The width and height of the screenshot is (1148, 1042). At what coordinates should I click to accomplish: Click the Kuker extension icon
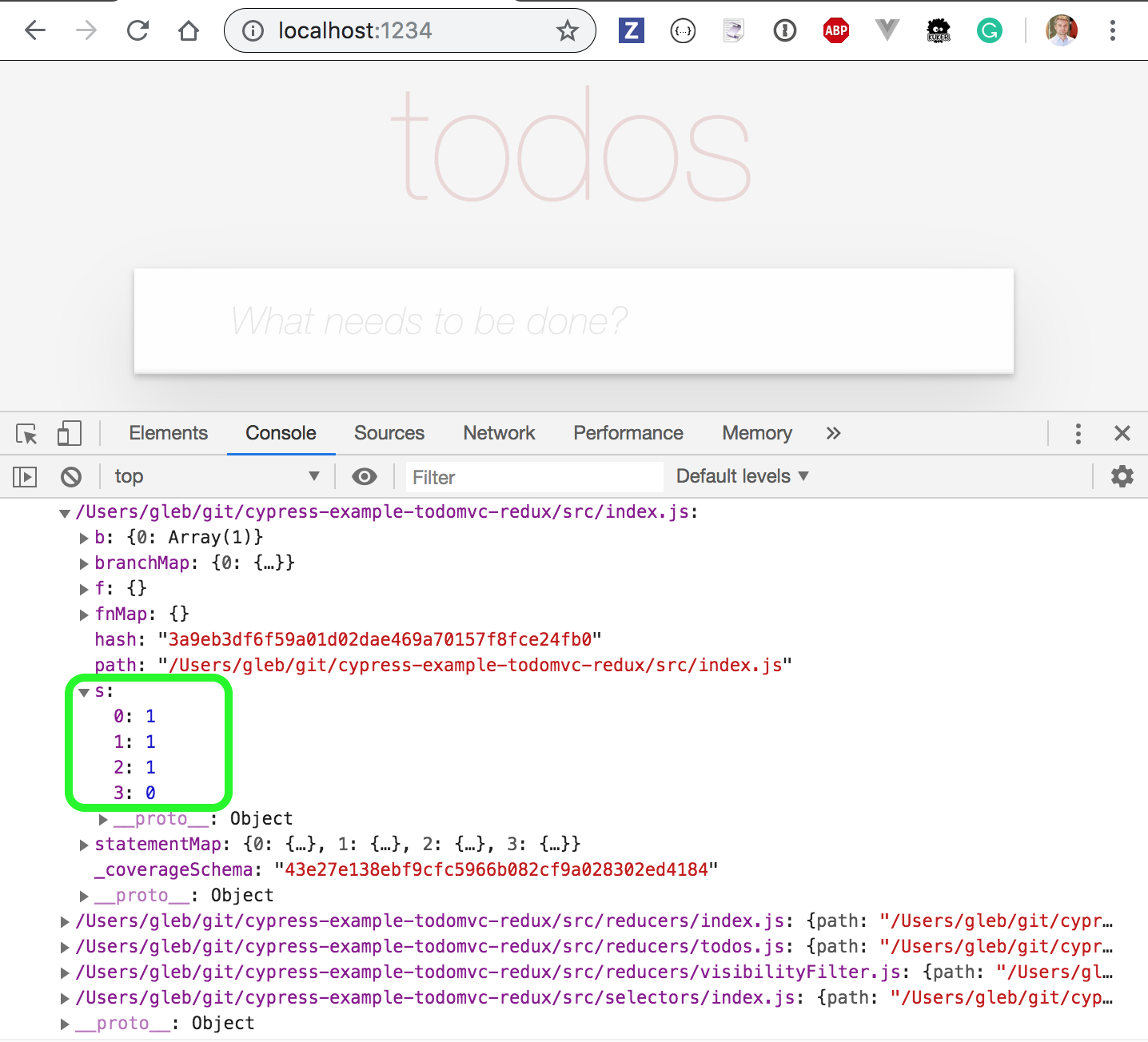click(x=939, y=31)
